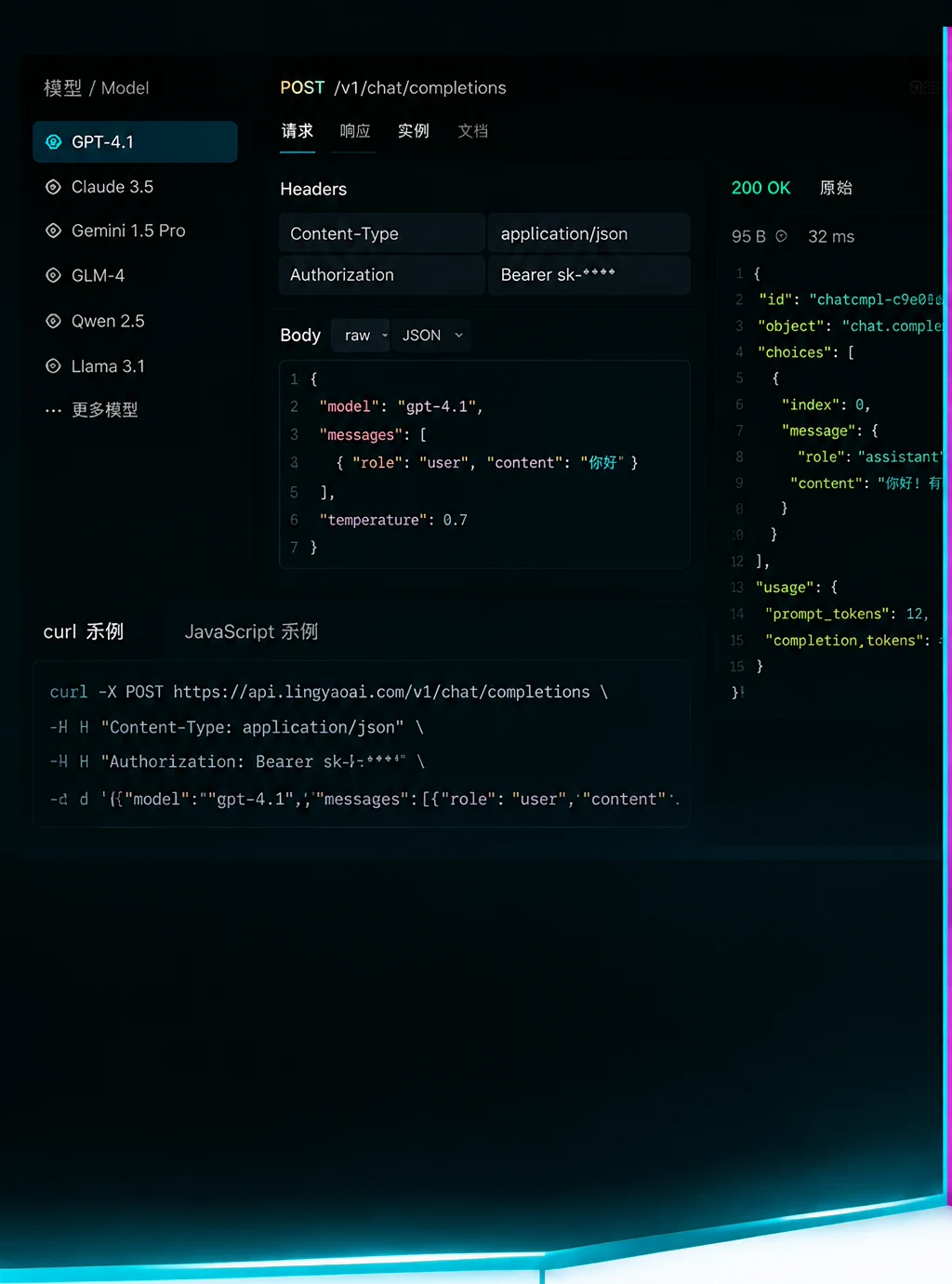Click the Headers section heading
The image size is (952, 1284).
[313, 189]
